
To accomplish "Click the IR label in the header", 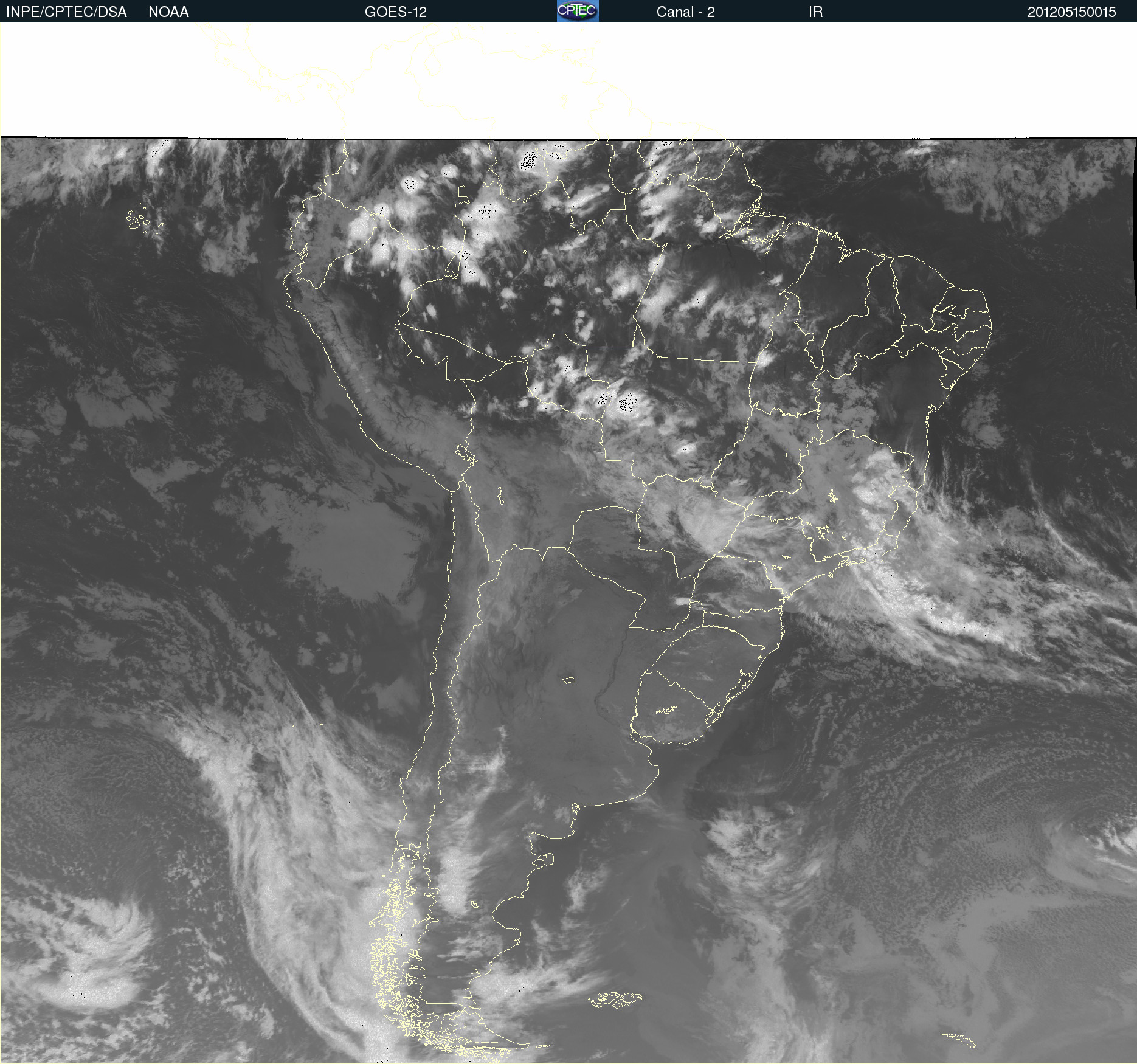I will 816,12.
